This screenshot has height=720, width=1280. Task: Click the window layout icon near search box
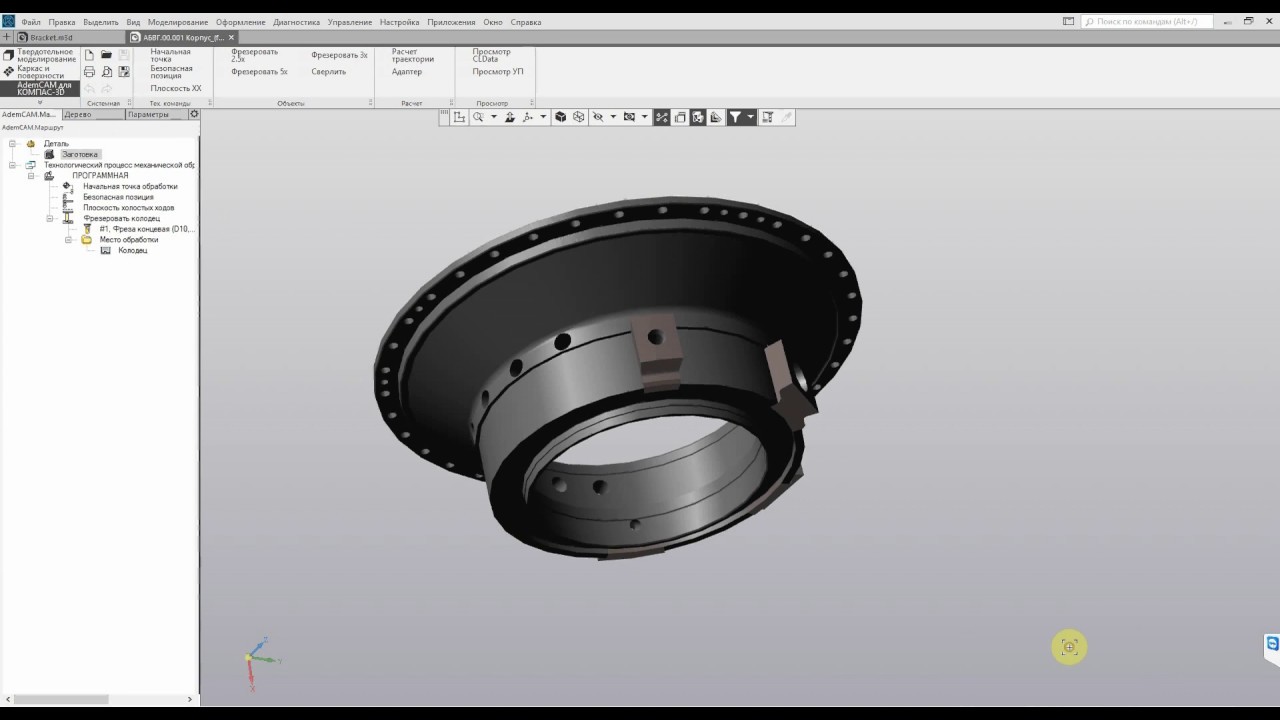(1068, 21)
